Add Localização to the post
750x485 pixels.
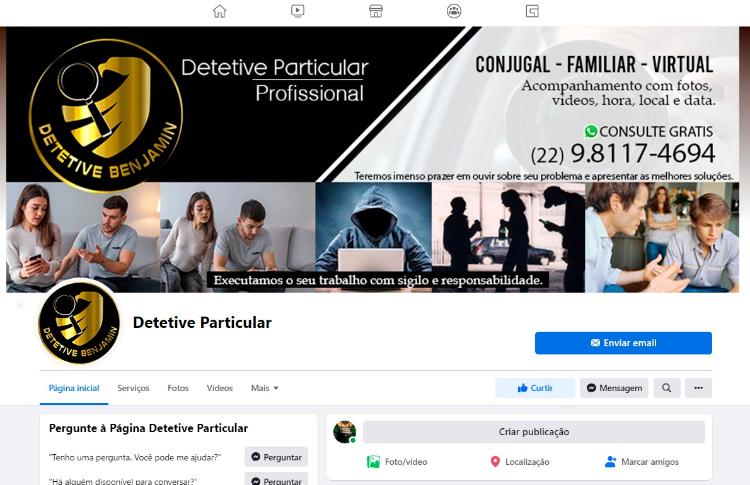click(520, 462)
